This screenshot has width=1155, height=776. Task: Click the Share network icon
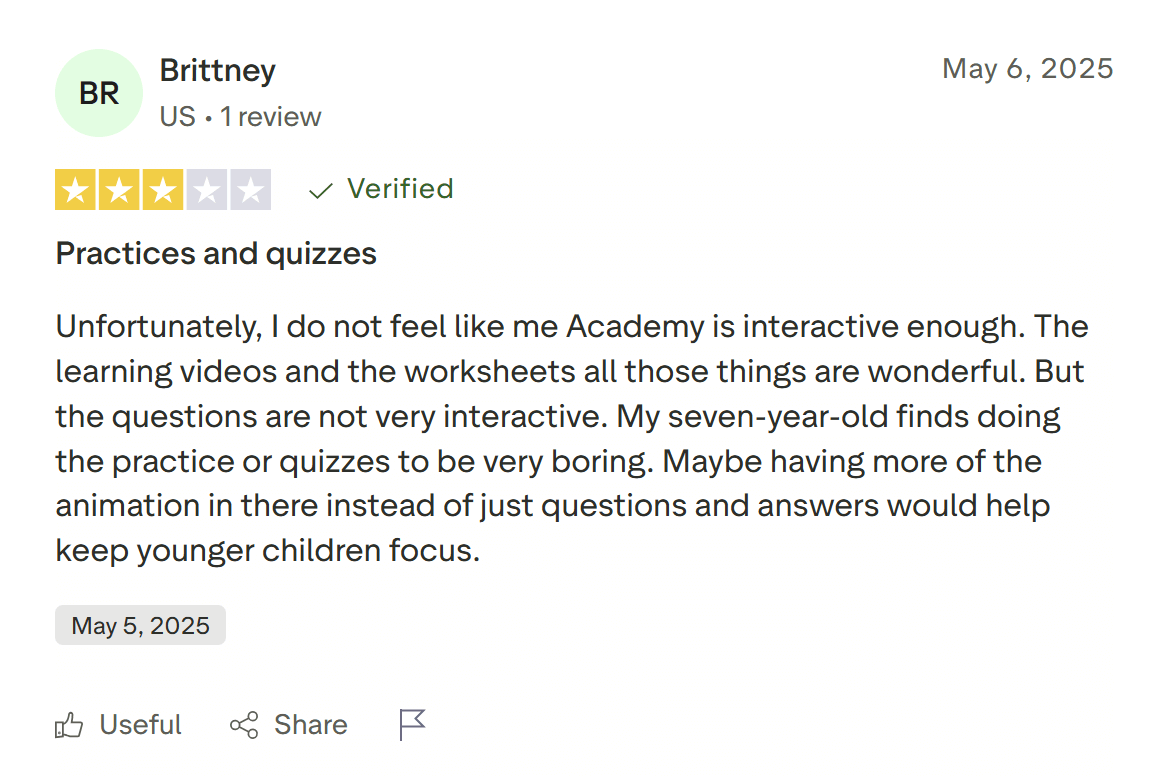pyautogui.click(x=243, y=724)
